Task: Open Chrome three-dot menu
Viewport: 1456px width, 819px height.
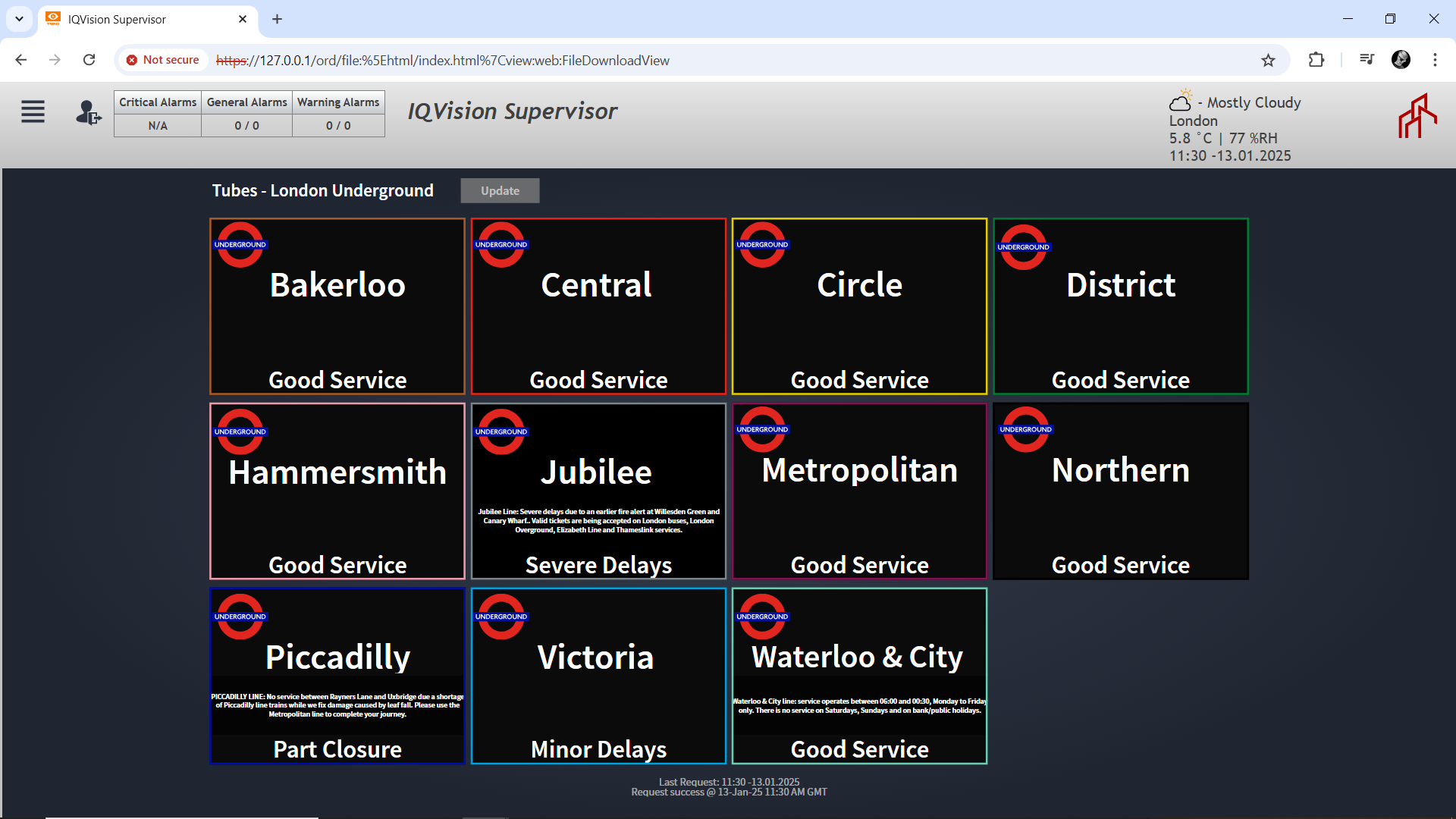Action: (x=1435, y=60)
